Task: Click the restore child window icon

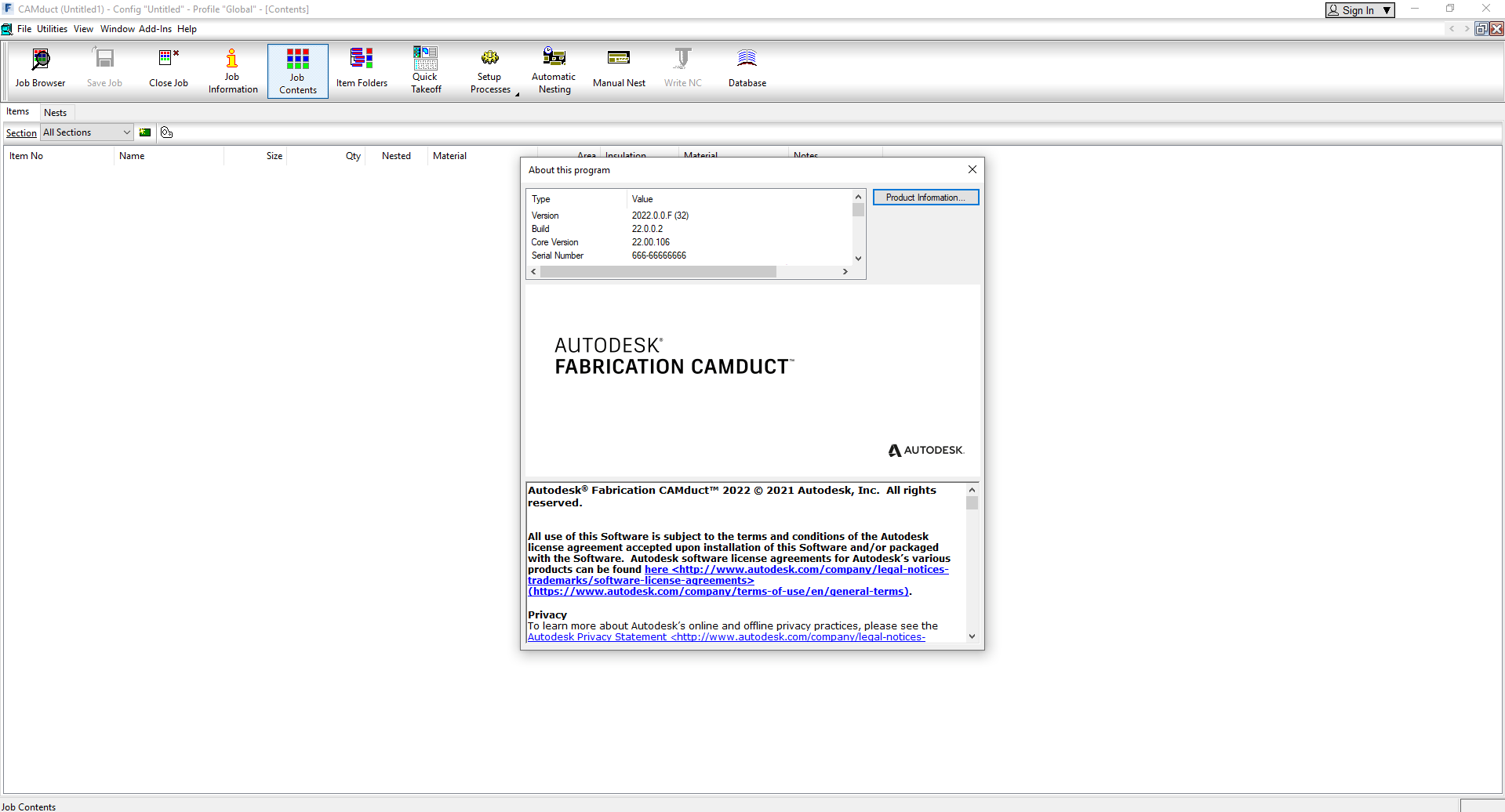Action: coord(1481,29)
